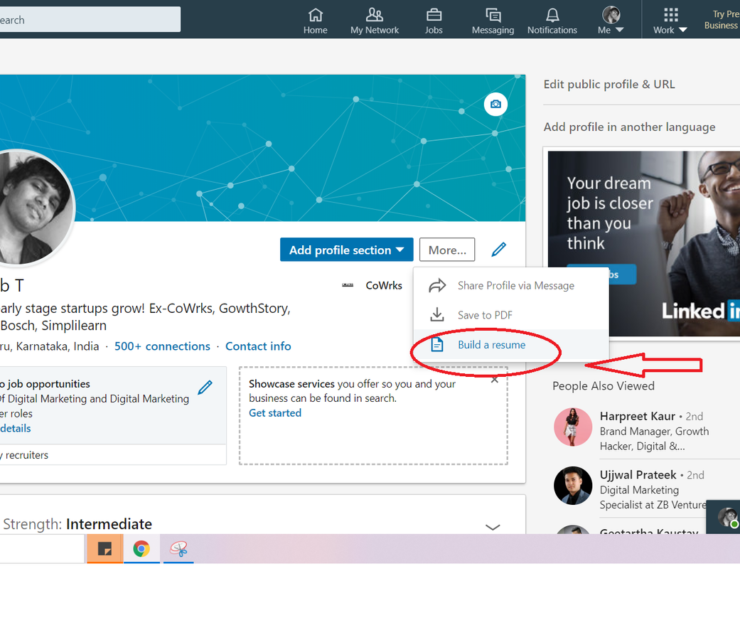
Task: Open Ujjwal Prateek's profile name
Action: tap(638, 475)
